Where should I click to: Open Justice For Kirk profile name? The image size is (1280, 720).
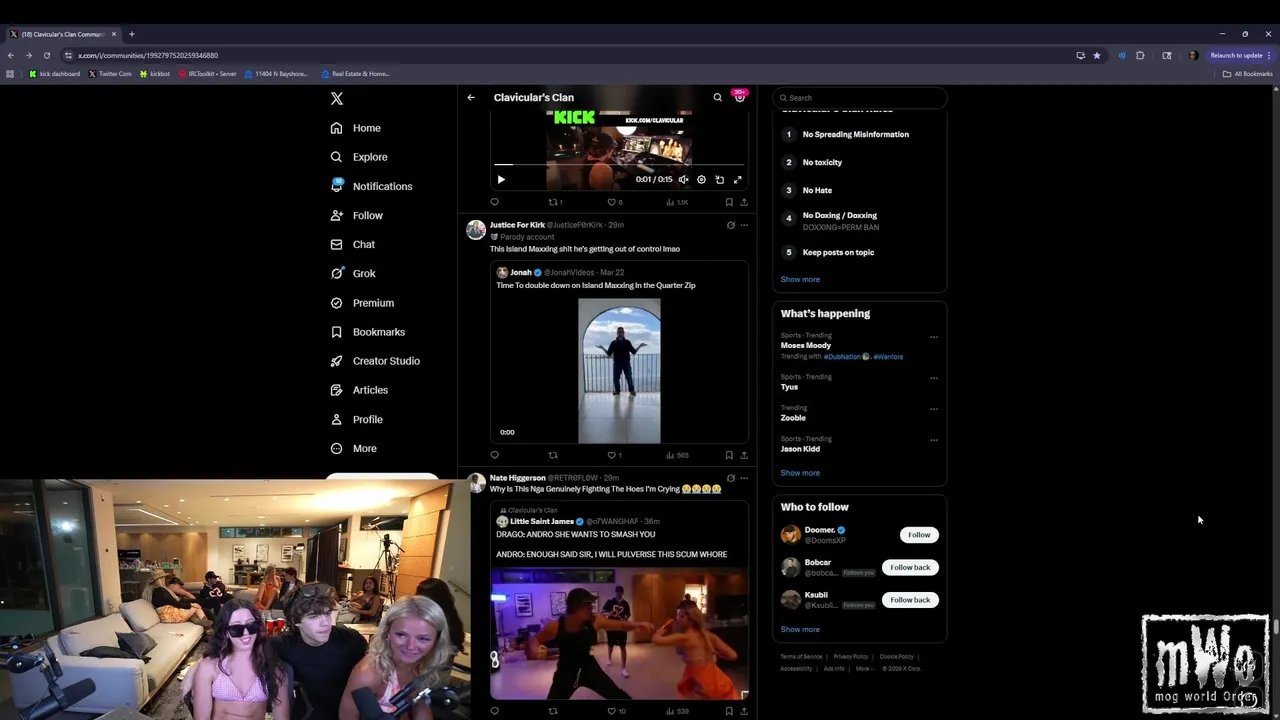point(517,225)
